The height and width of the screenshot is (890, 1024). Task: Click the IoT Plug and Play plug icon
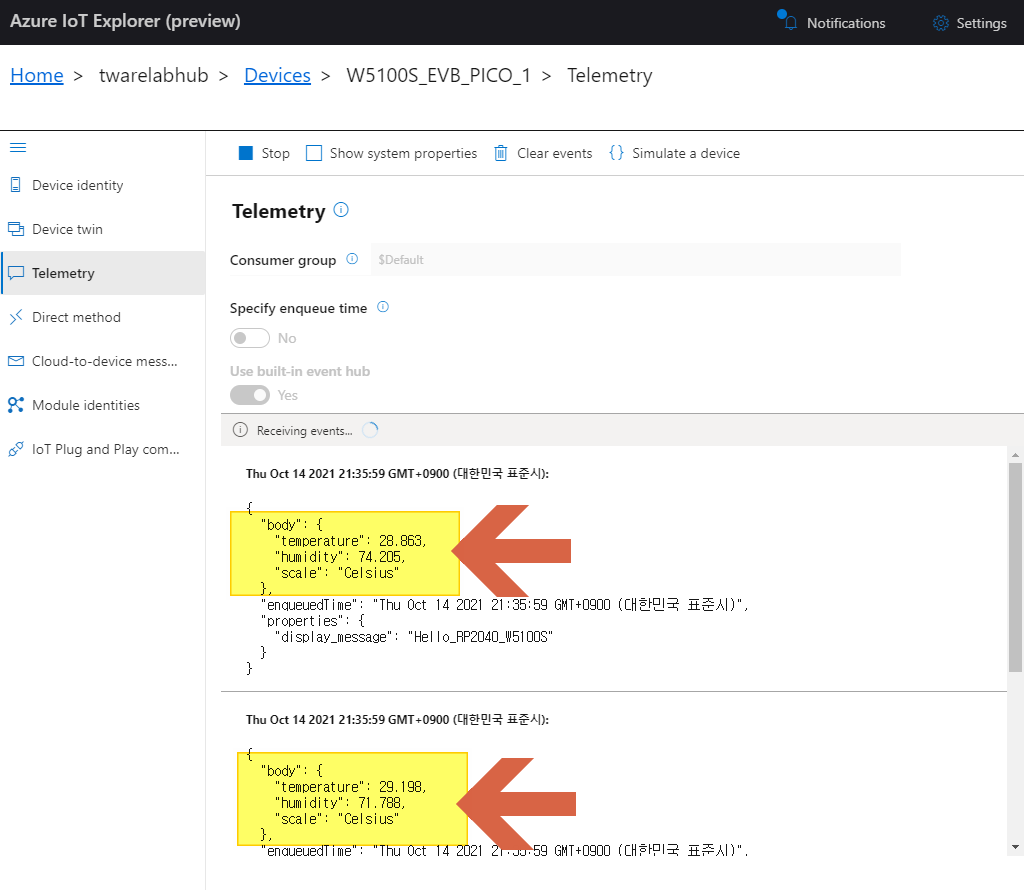point(16,449)
